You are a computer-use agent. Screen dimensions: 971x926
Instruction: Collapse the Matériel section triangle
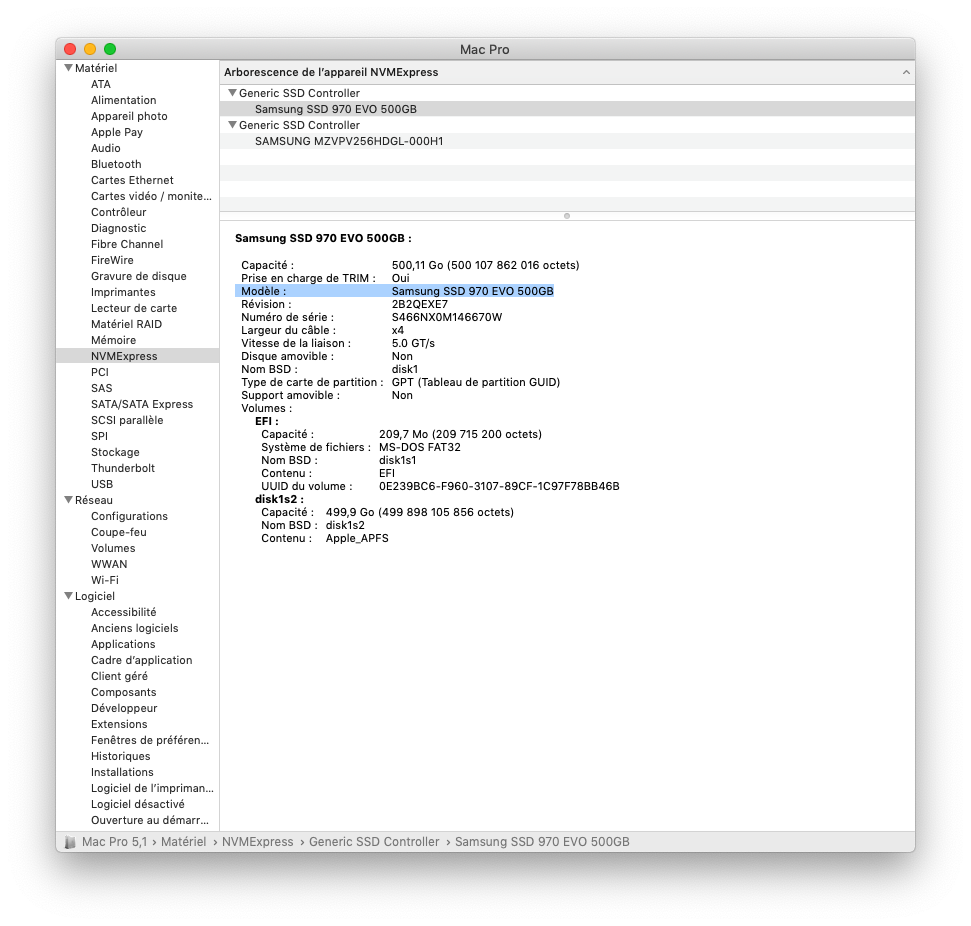pos(68,68)
